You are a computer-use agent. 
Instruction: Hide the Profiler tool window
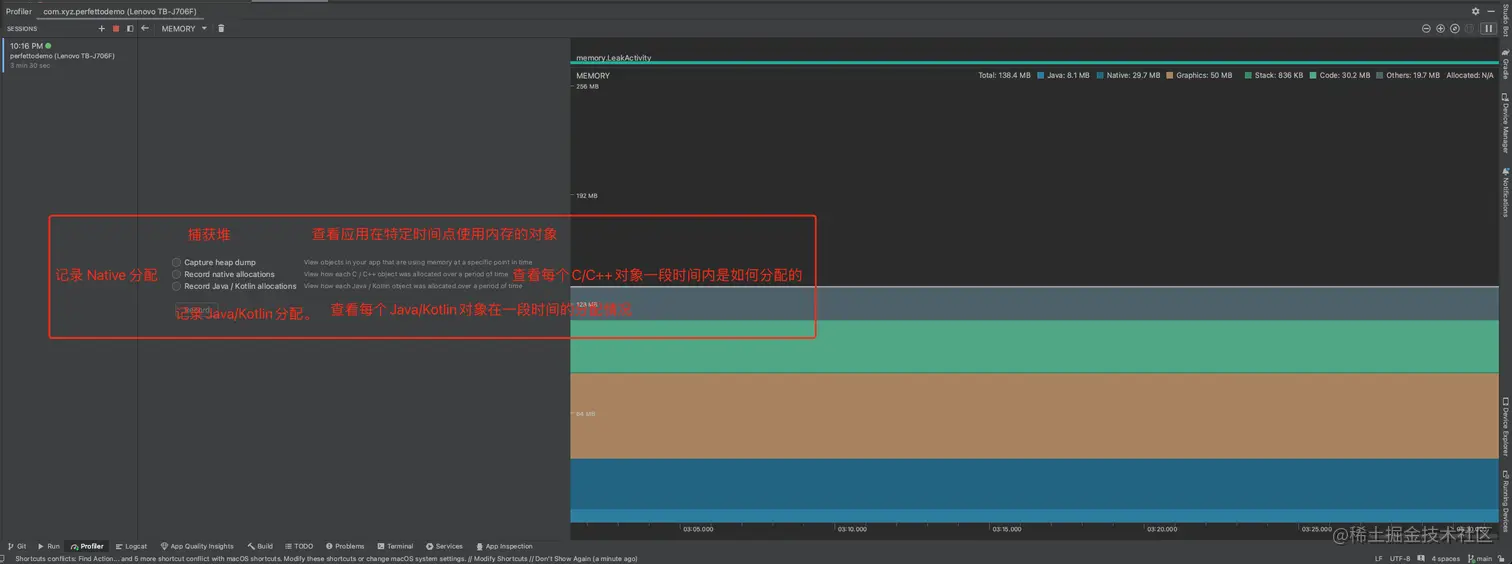[1490, 11]
